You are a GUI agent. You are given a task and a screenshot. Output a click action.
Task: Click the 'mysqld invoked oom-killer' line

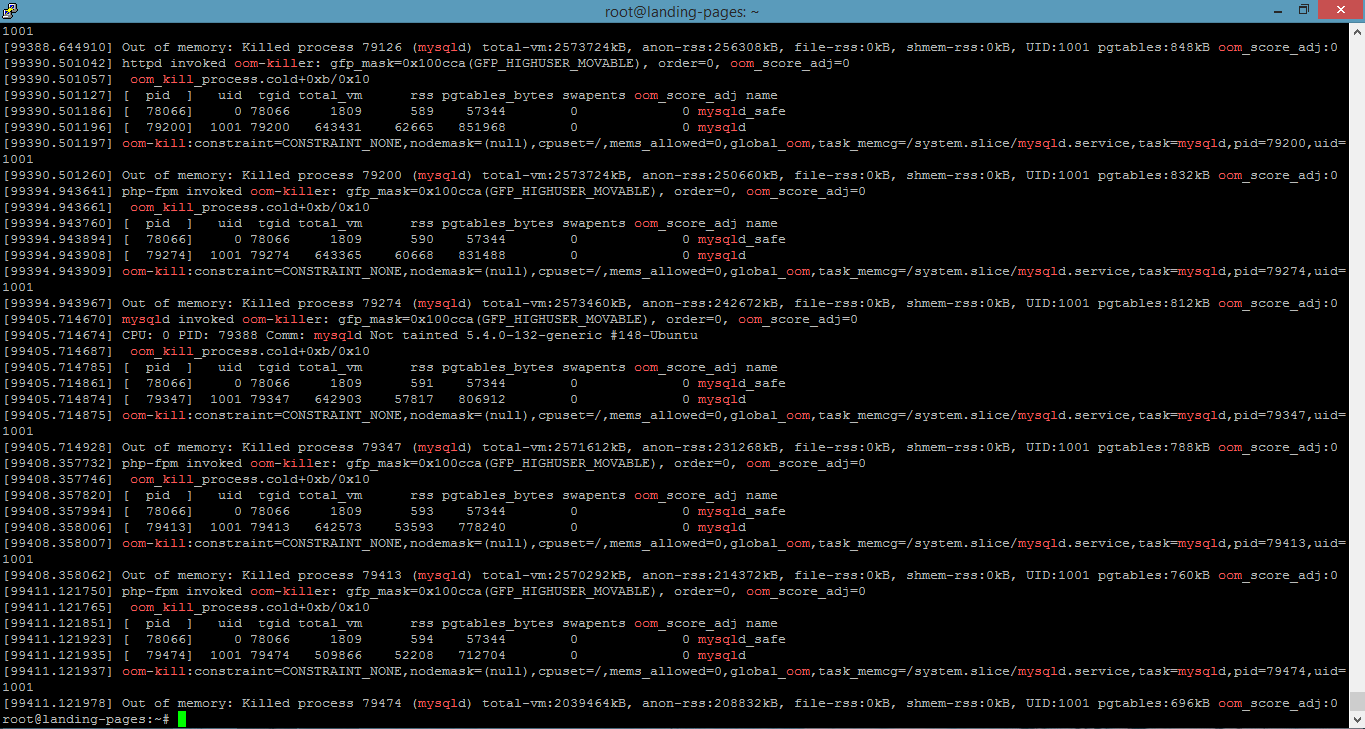pyautogui.click(x=430, y=319)
